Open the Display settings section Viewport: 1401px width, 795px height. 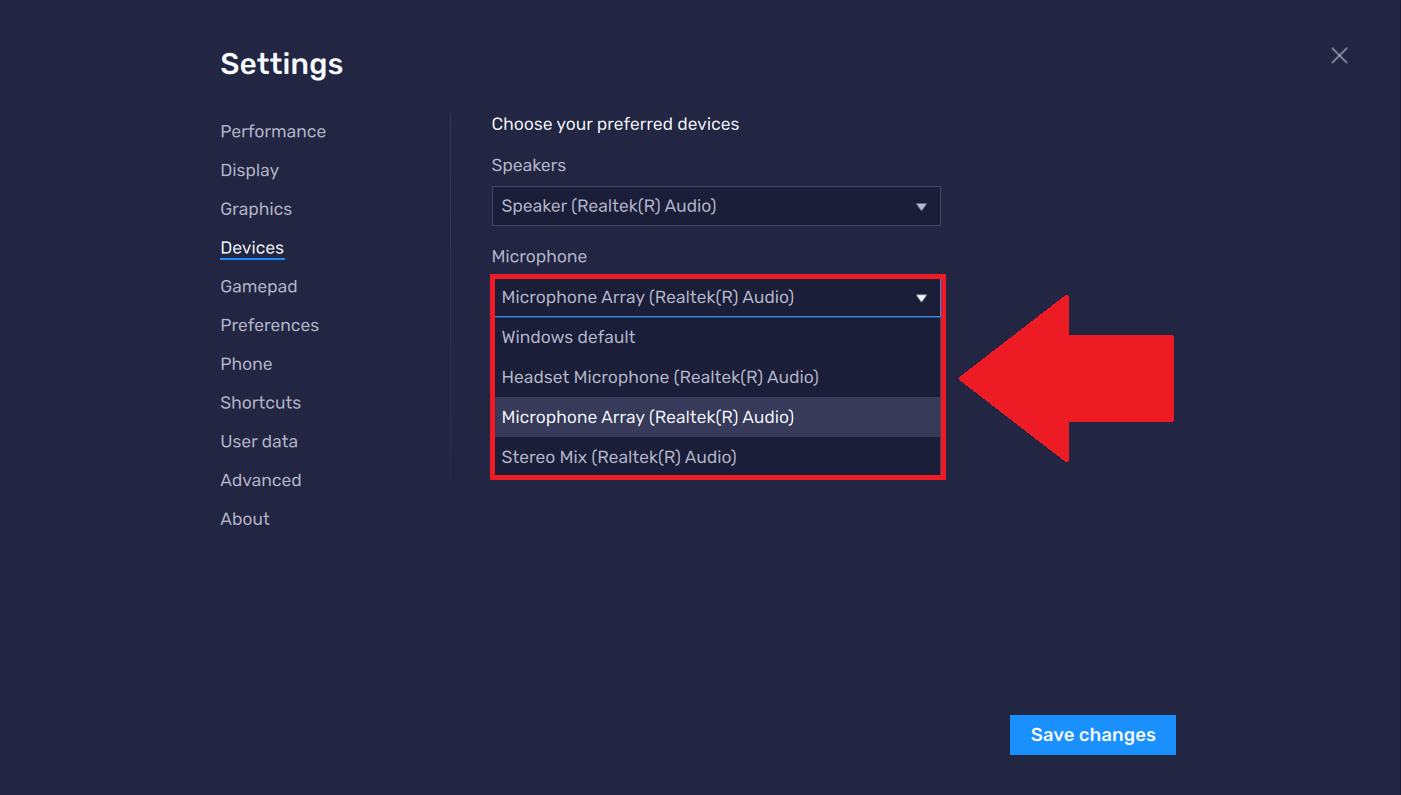coord(250,171)
